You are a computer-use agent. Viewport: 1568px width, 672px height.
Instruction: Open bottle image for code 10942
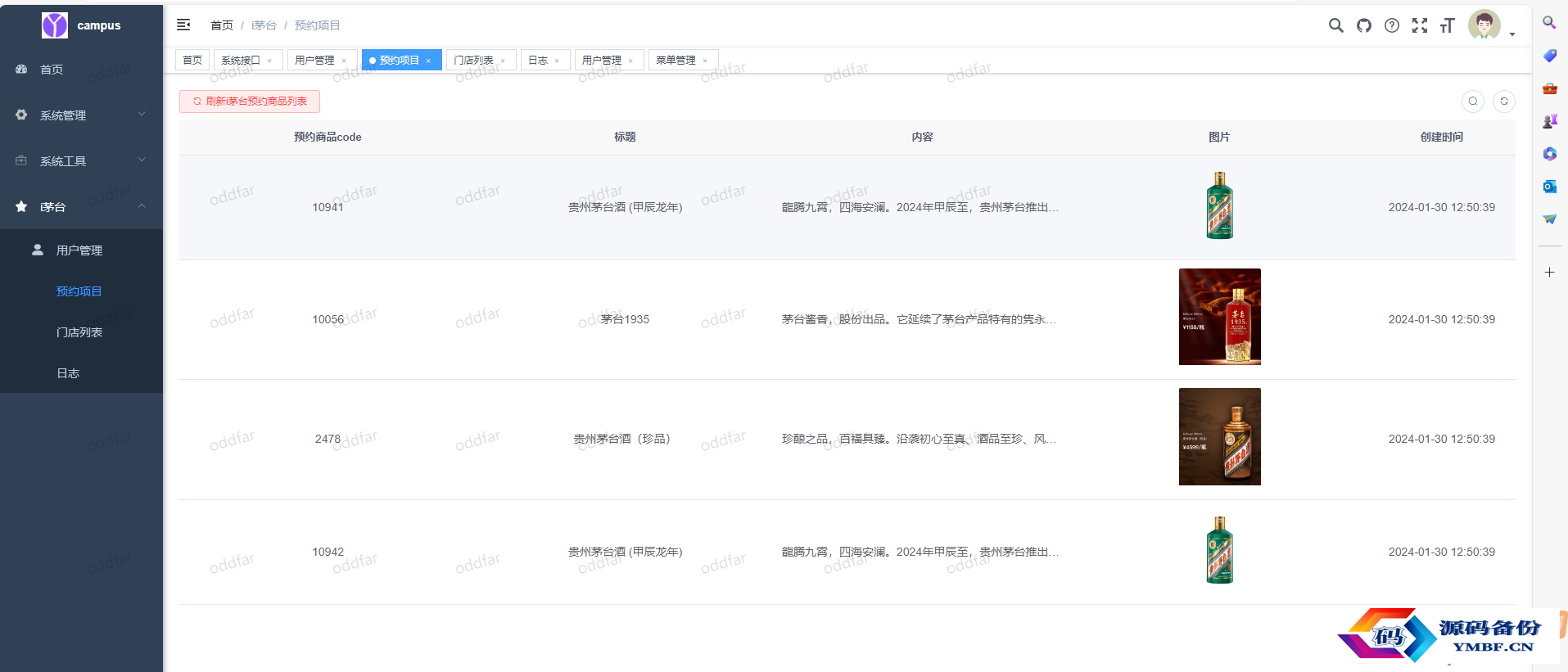click(1219, 550)
